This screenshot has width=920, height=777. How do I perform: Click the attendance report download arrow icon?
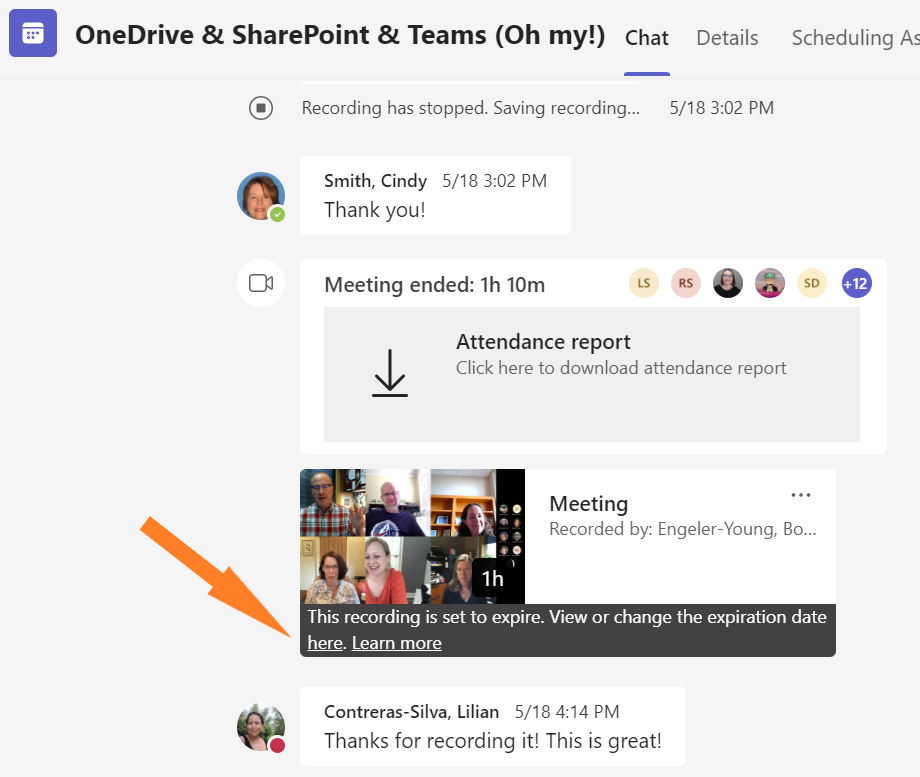[x=390, y=373]
